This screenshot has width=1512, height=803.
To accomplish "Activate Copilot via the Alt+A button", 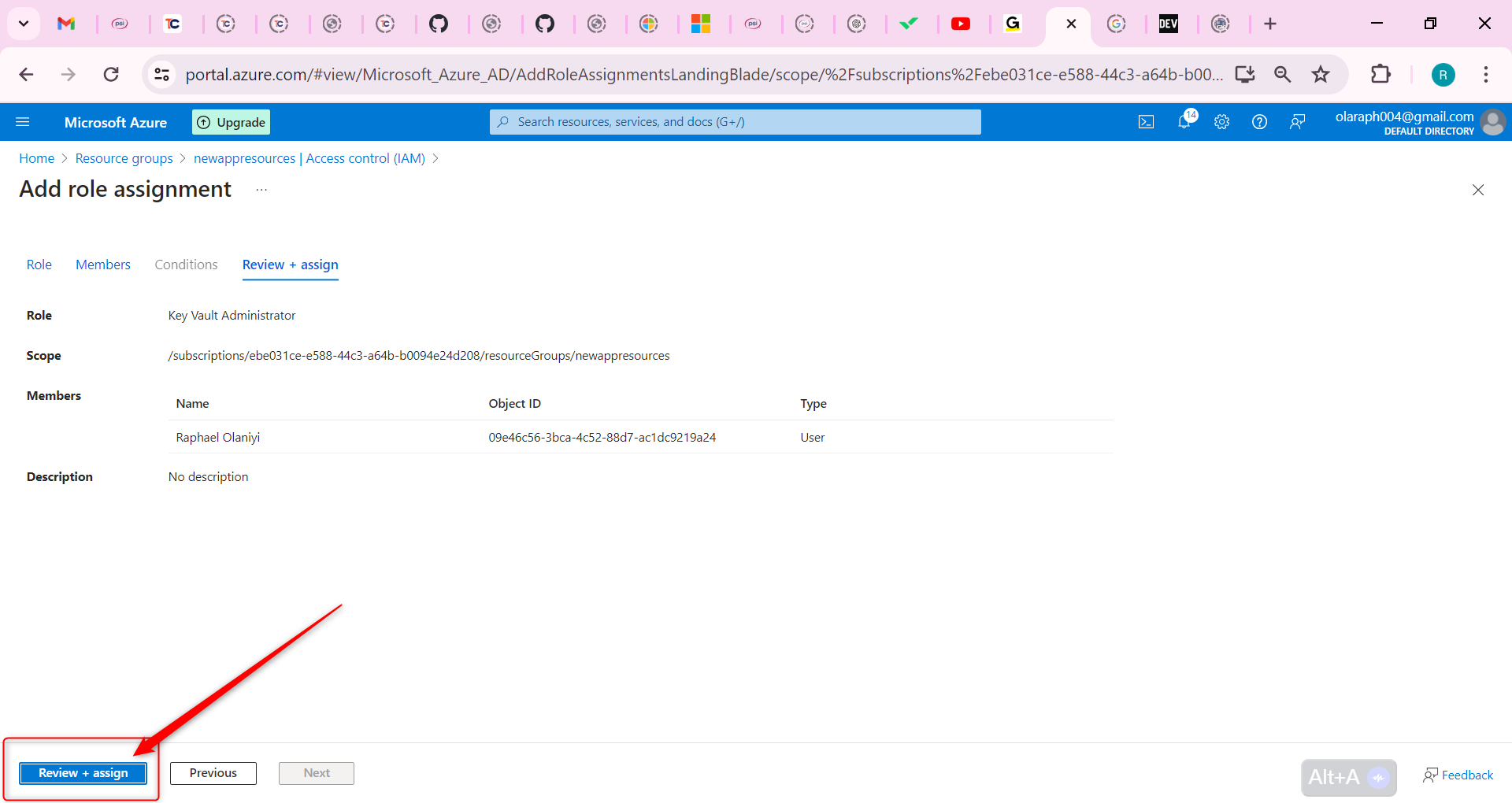I will 1347,777.
